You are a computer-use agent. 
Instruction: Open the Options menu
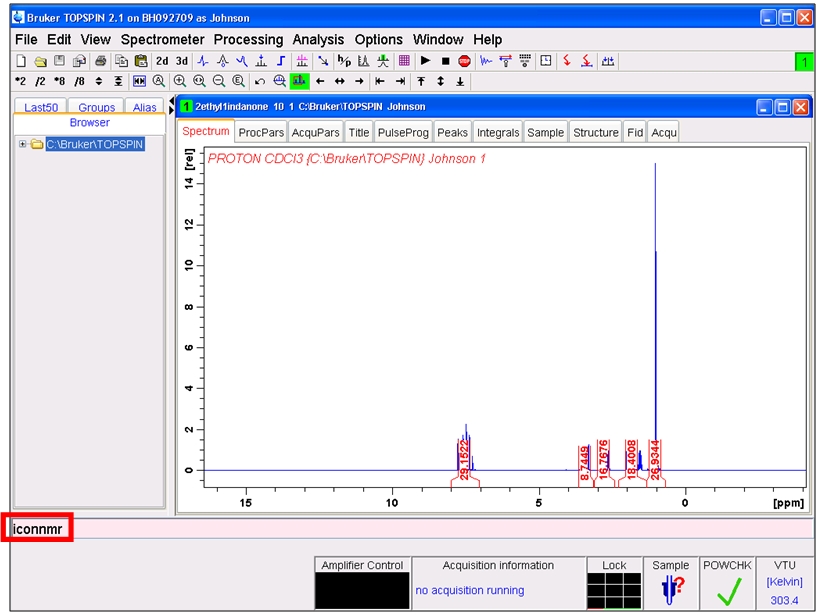(379, 40)
